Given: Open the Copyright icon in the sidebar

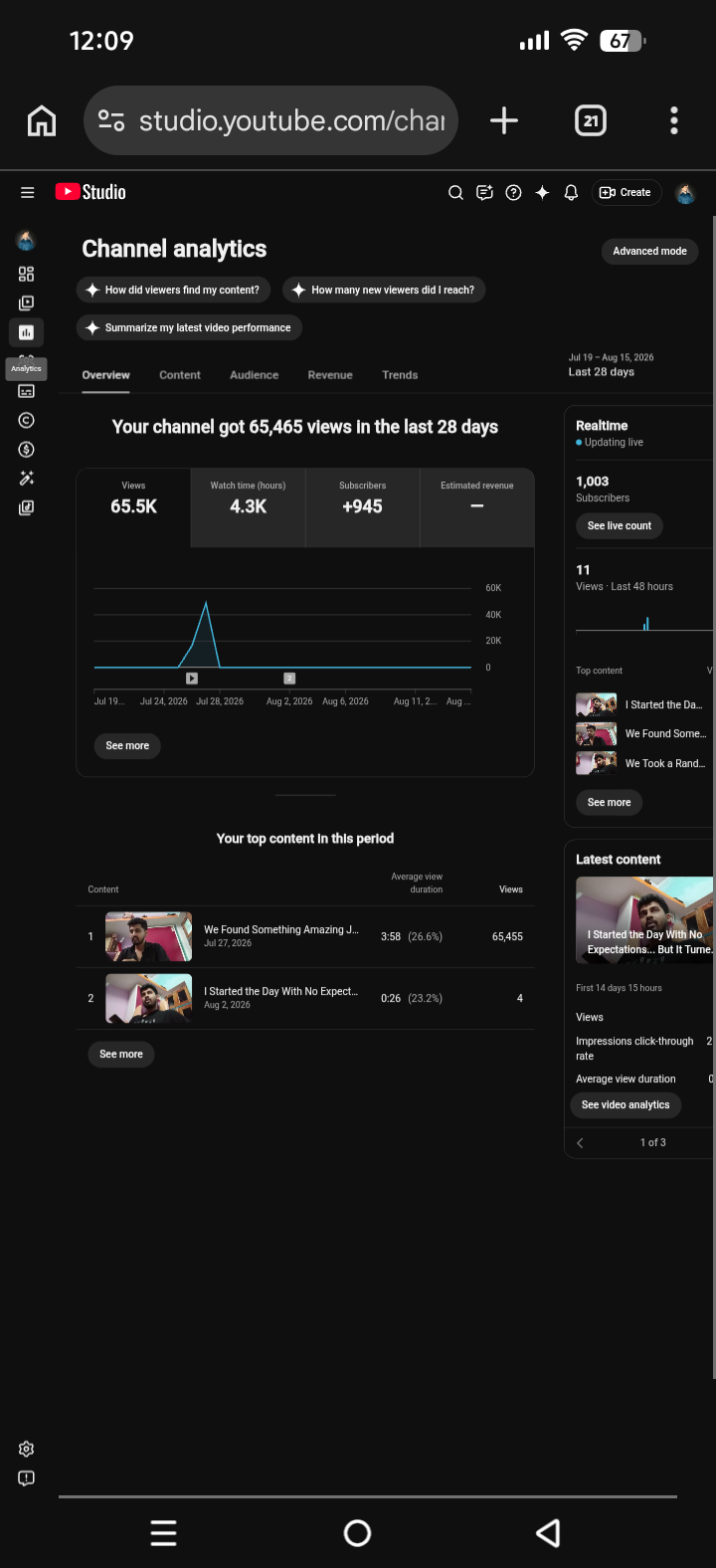Looking at the screenshot, I should 26,420.
